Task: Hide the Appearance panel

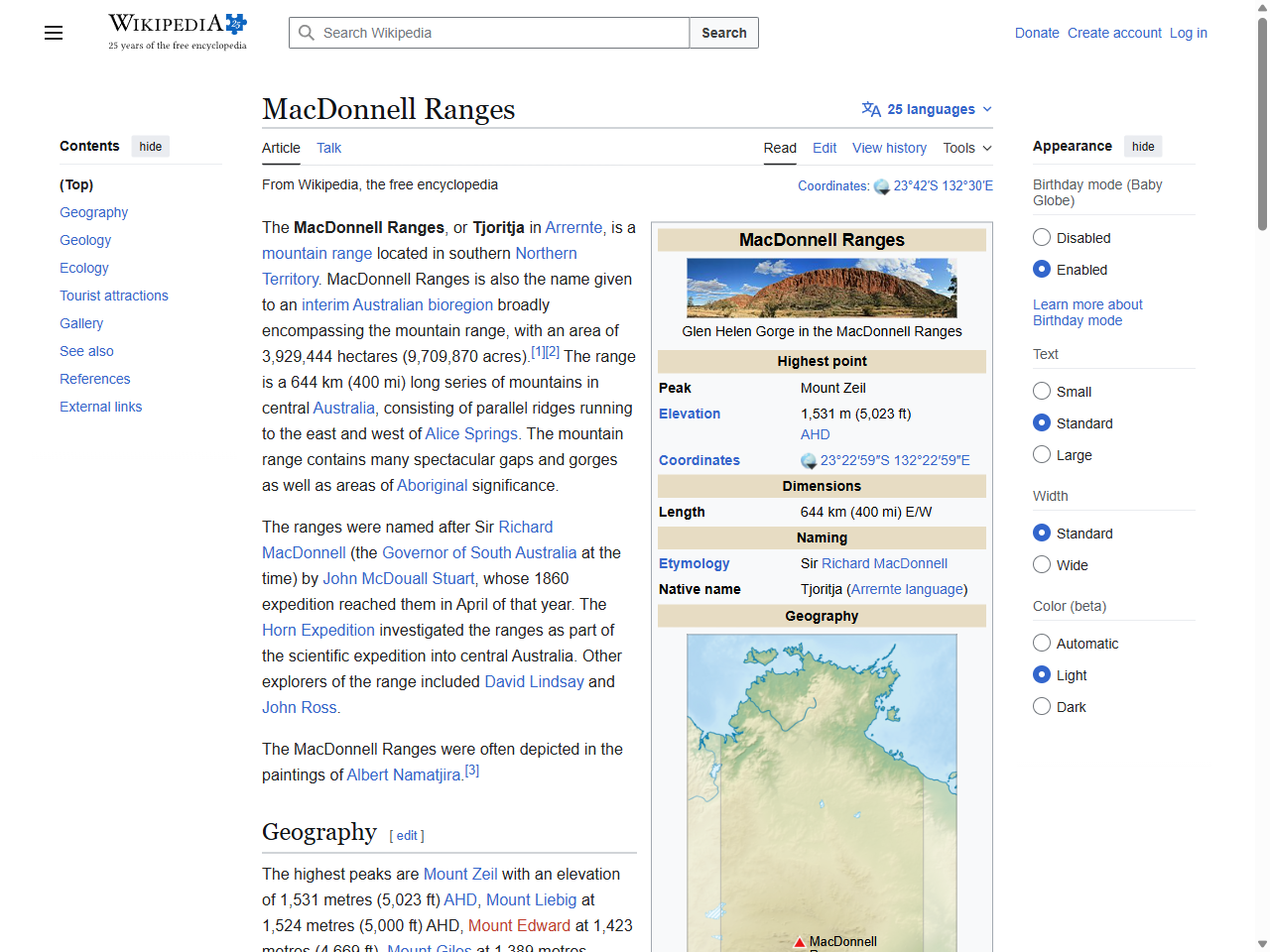Action: point(1143,146)
